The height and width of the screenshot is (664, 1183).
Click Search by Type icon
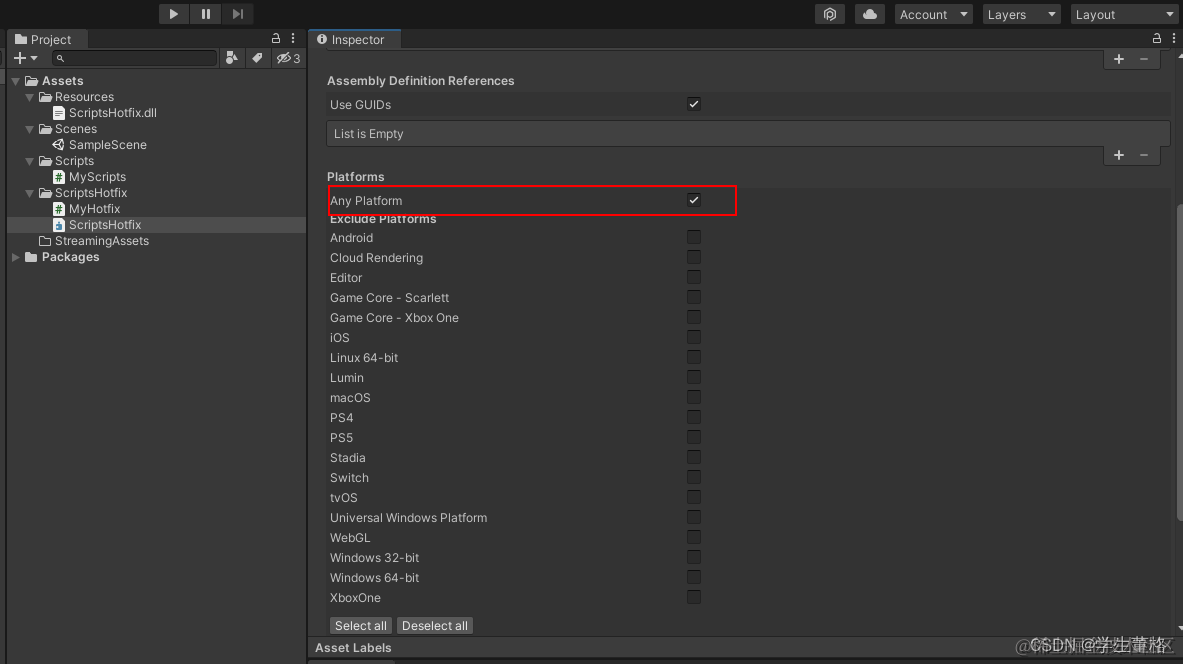(x=232, y=58)
